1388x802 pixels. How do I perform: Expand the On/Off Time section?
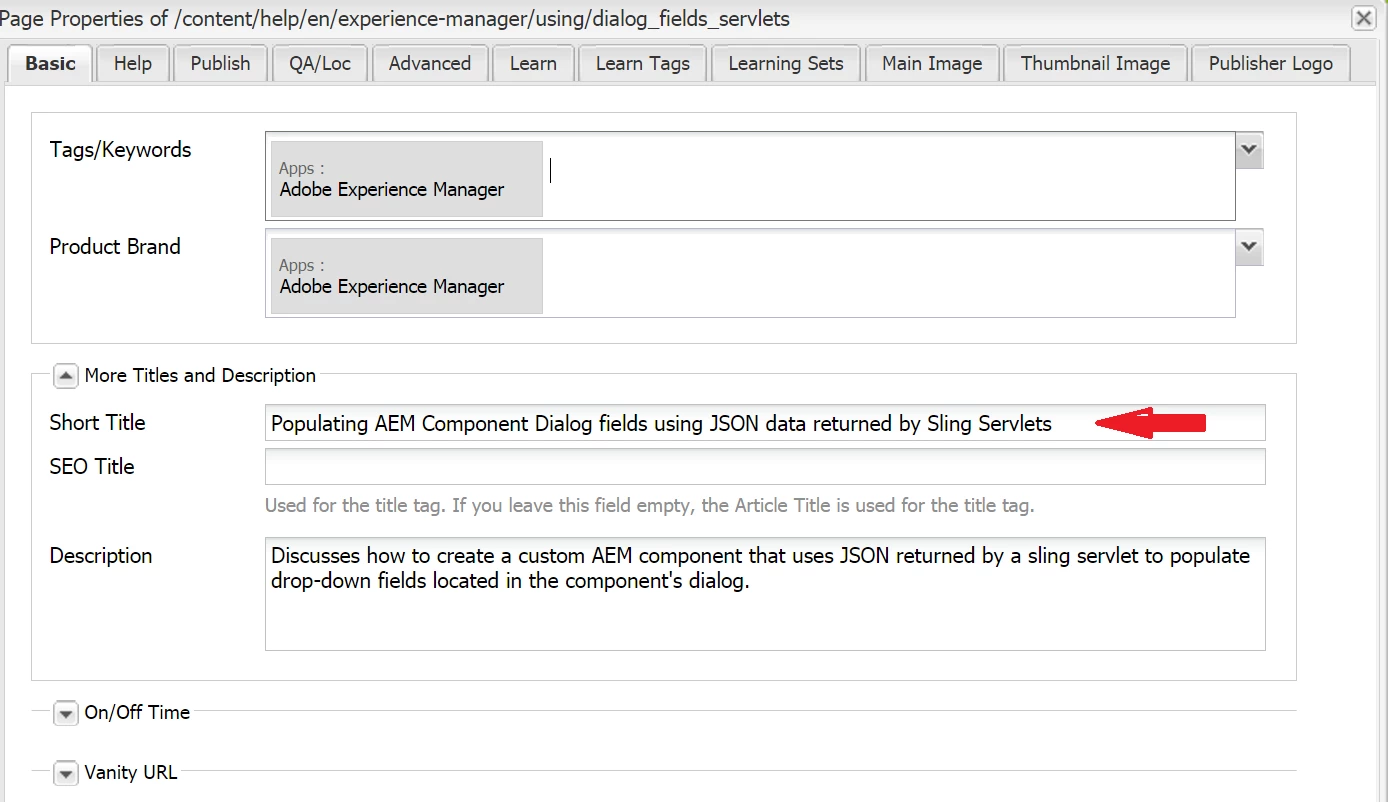point(65,713)
